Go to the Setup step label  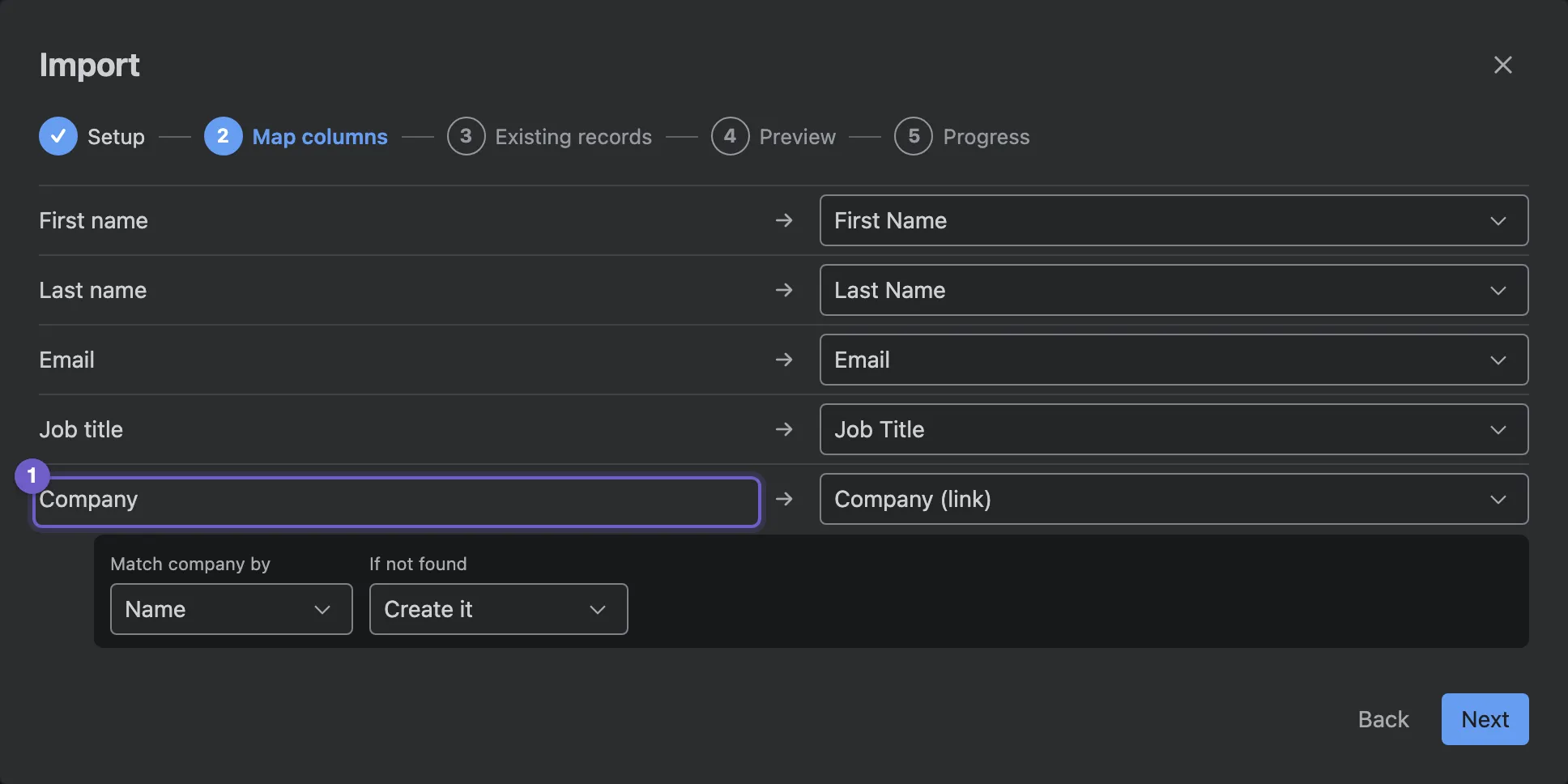[x=116, y=137]
